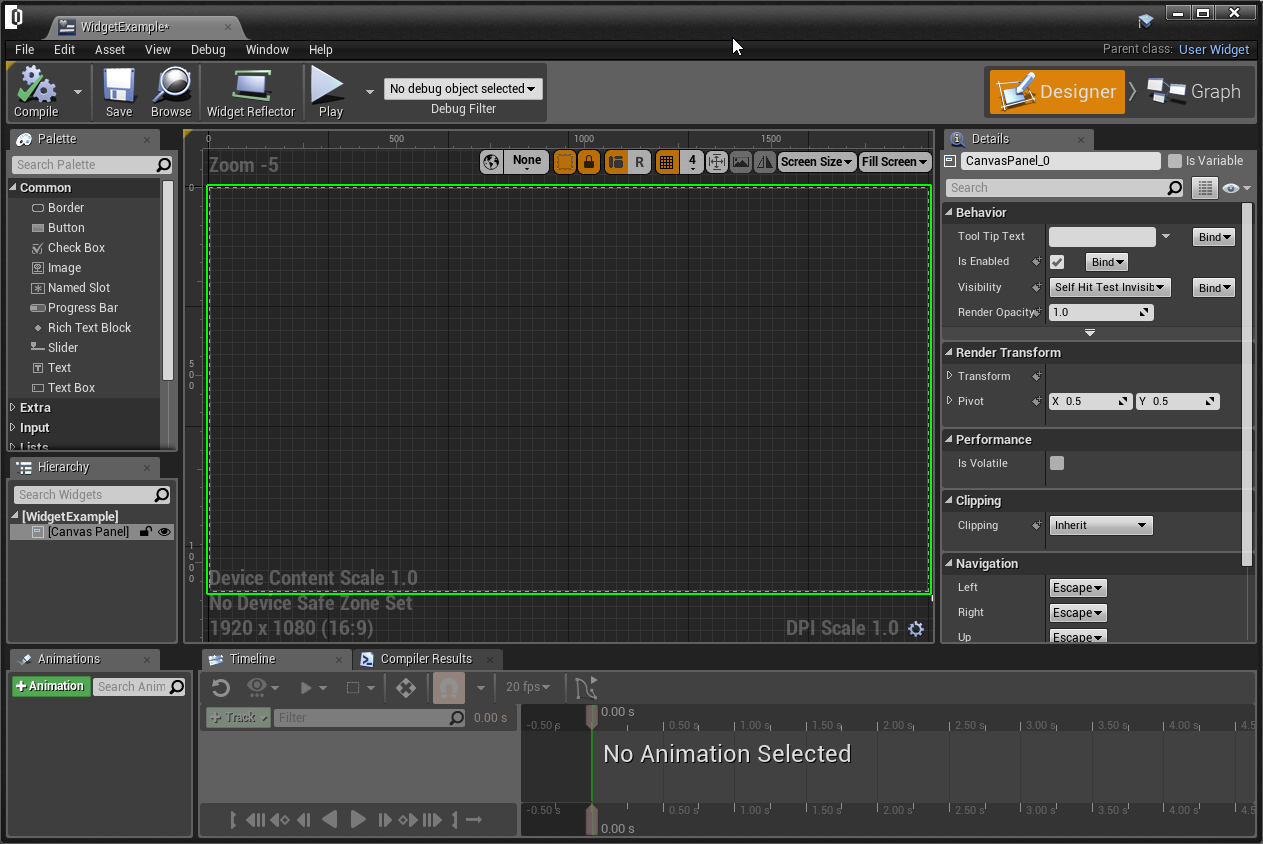Open Browse to find asset
Image resolution: width=1263 pixels, height=844 pixels.
tap(171, 86)
